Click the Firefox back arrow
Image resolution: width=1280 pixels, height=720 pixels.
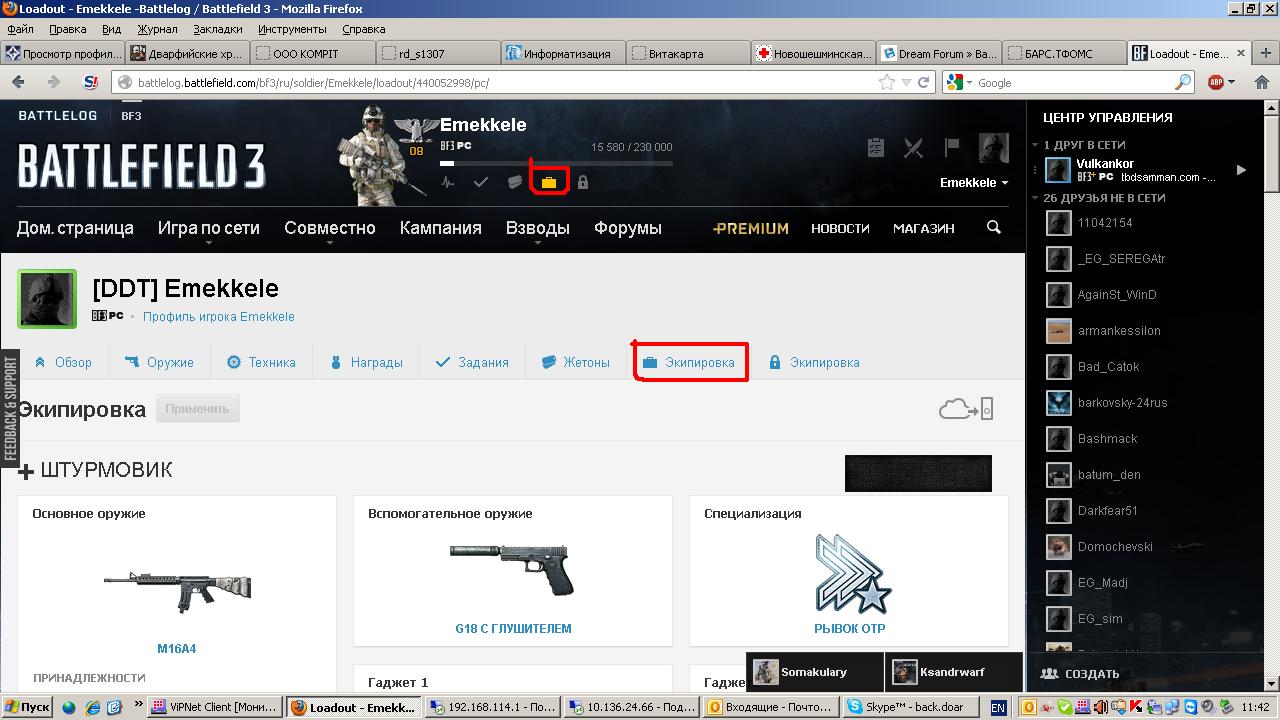click(x=18, y=82)
